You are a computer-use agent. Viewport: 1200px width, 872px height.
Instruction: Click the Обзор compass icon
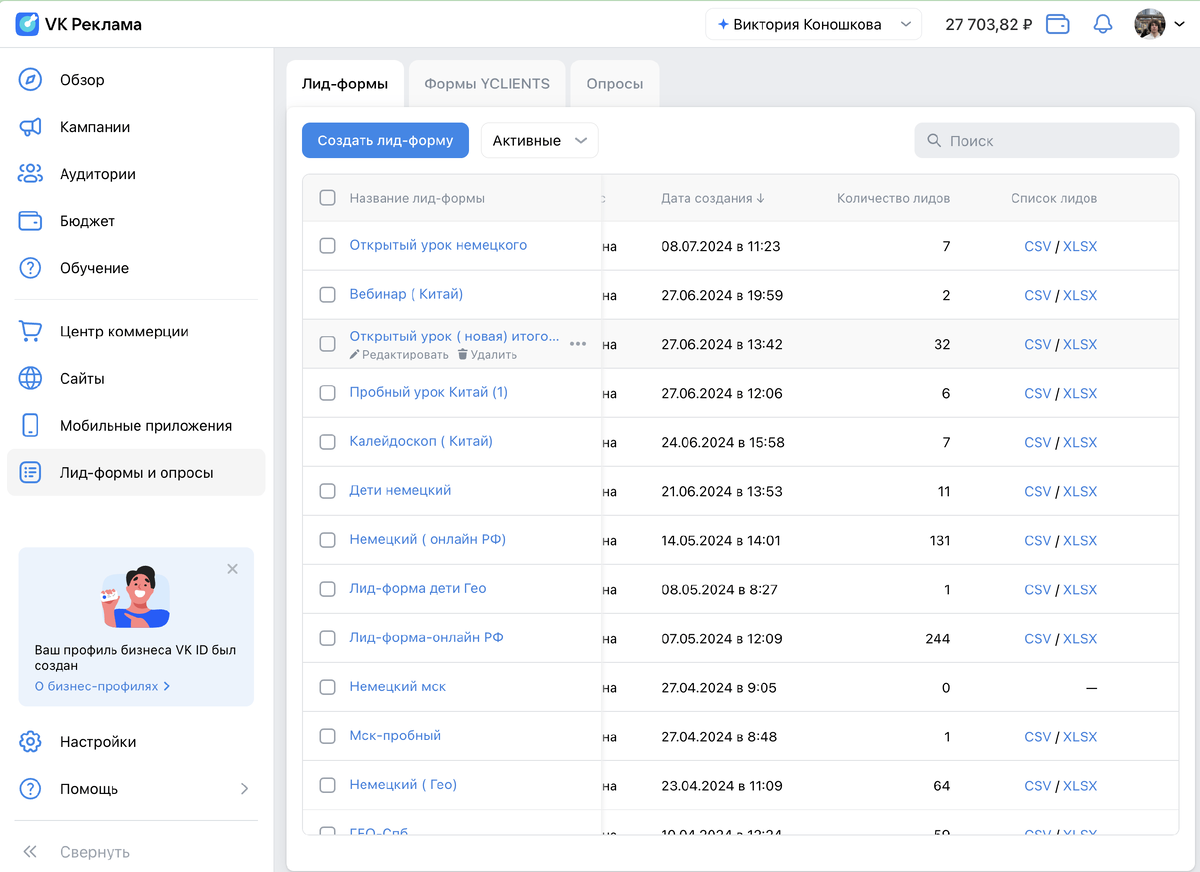click(x=30, y=80)
